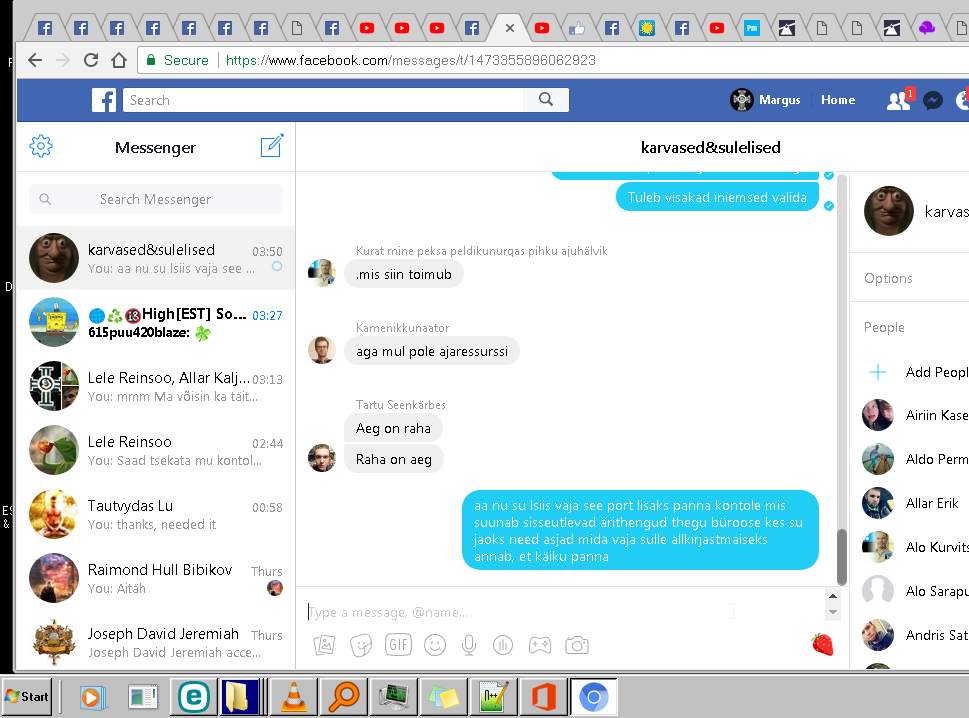Screen dimensions: 969x718
Task: Click the browser forward arrow
Action: (62, 60)
